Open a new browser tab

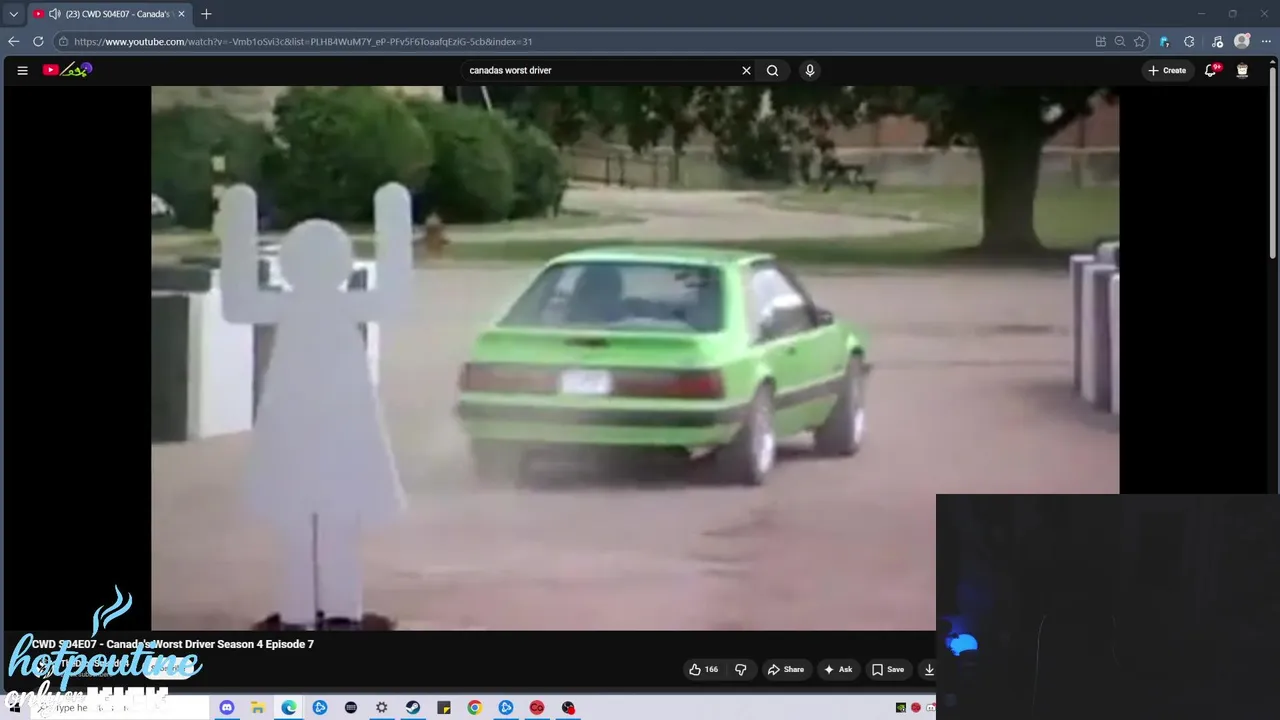point(206,14)
